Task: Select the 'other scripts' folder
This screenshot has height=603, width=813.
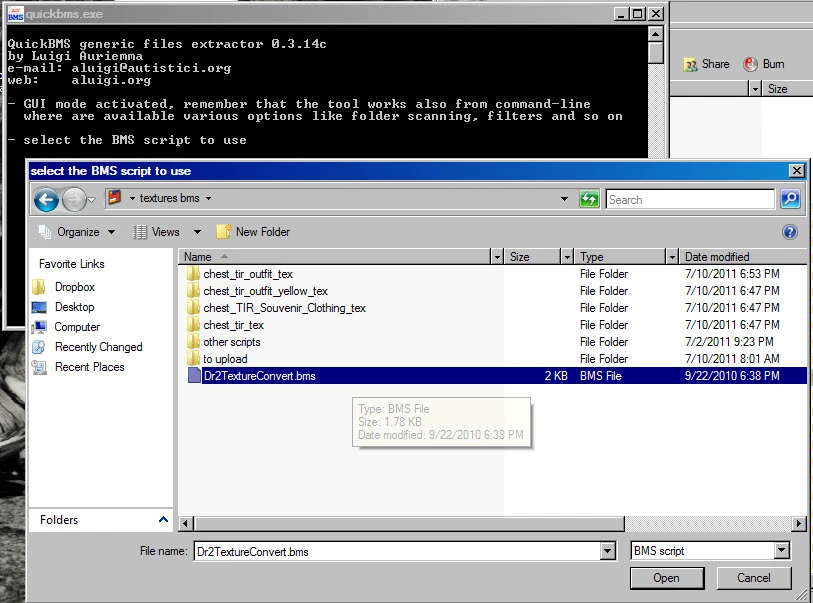Action: point(232,342)
